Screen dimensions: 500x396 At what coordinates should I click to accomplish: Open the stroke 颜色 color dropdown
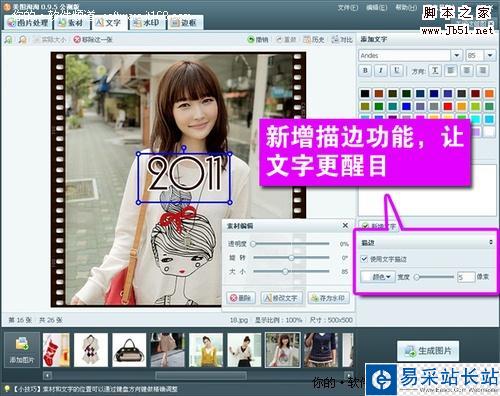click(x=378, y=277)
